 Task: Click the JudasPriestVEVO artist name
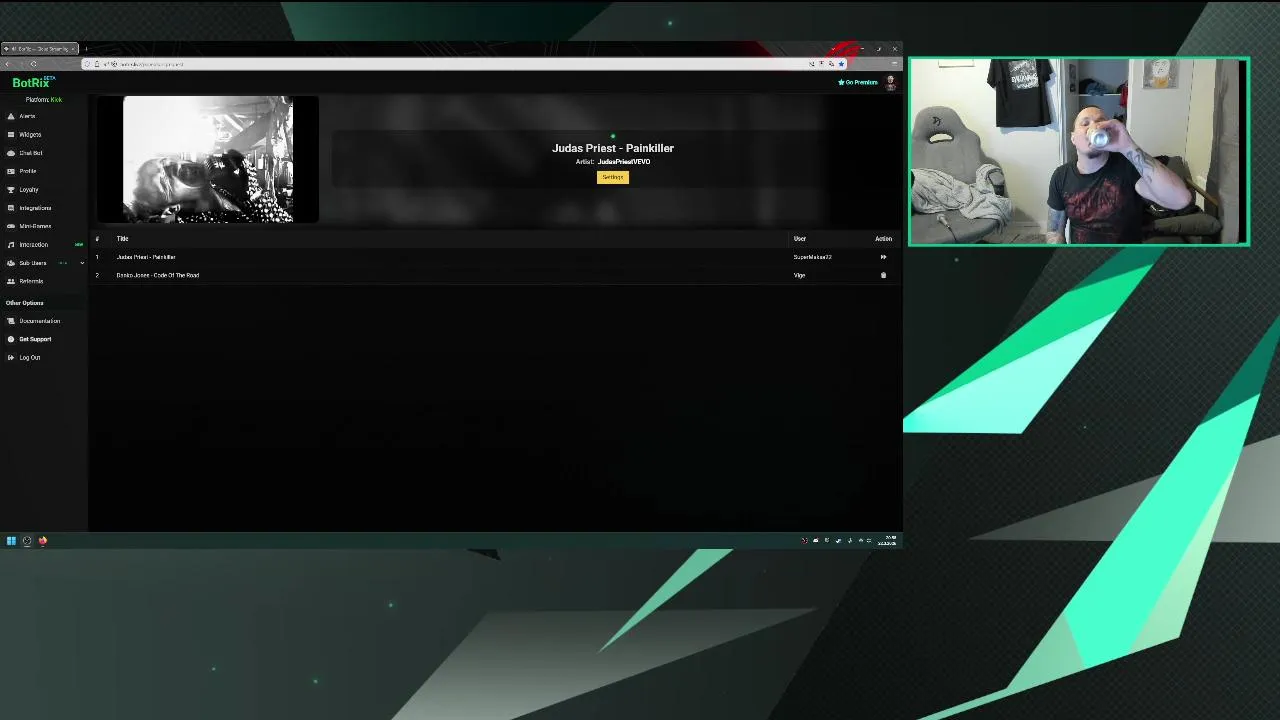point(624,162)
